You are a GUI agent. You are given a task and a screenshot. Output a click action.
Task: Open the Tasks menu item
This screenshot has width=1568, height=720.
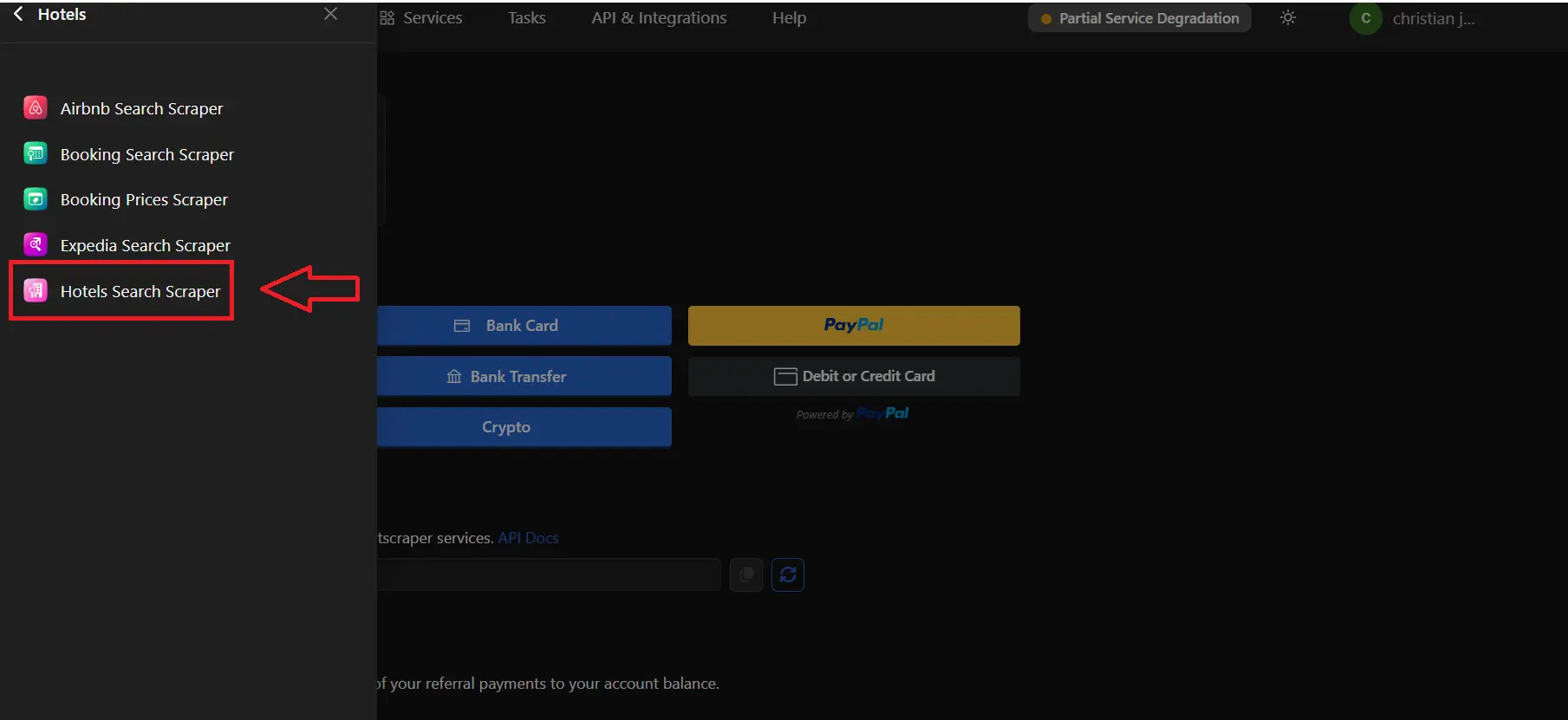click(x=526, y=18)
